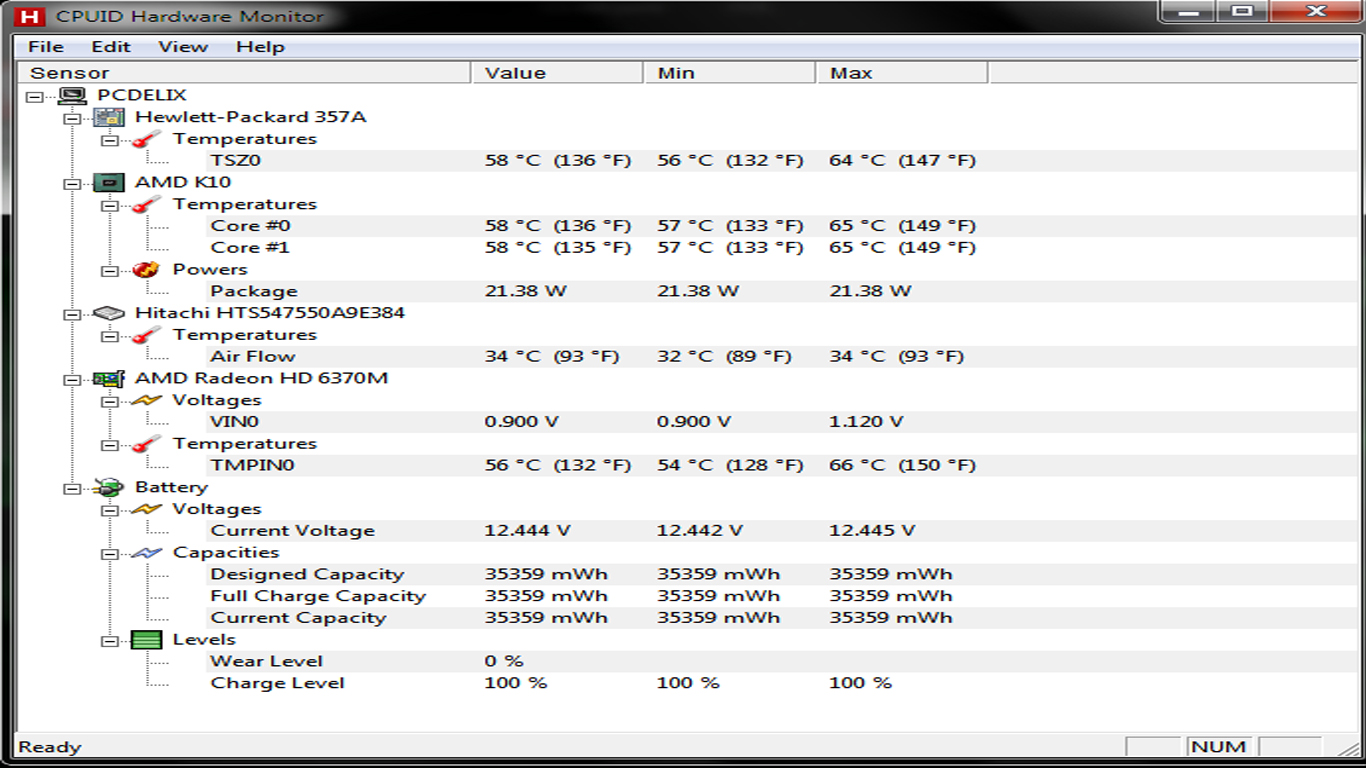Collapse the Battery node
Viewport: 1366px width, 768px height.
pos(72,488)
